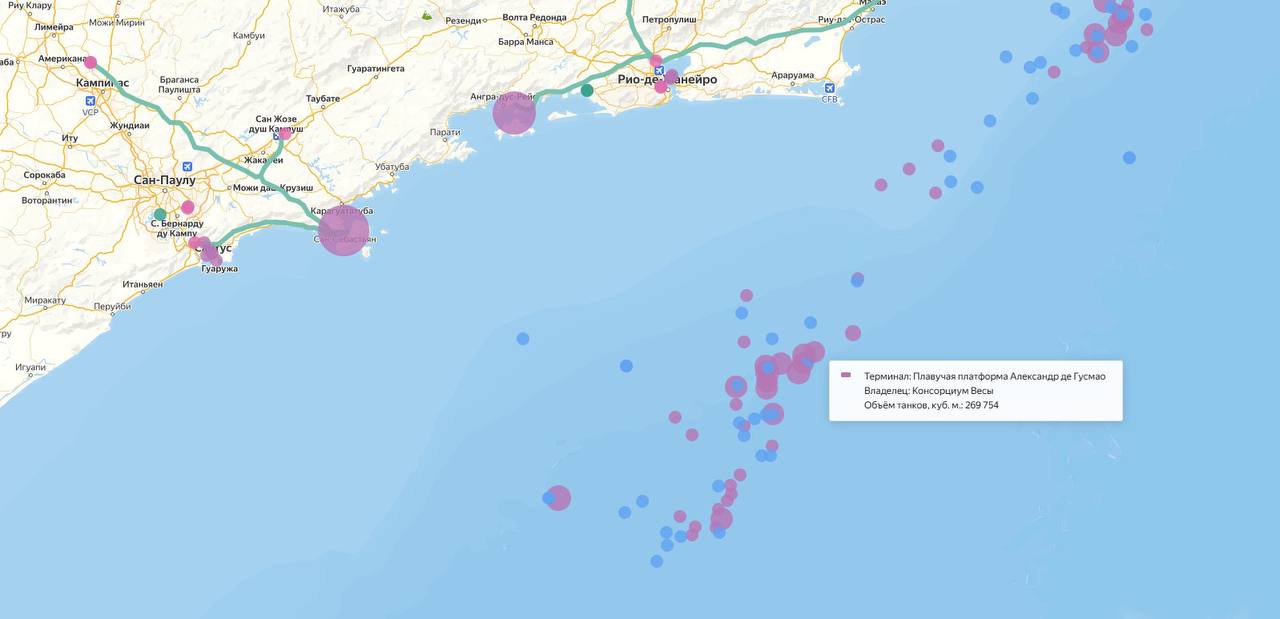Image resolution: width=1280 pixels, height=619 pixels.
Task: Click the purple legend swatch in the tooltip
Action: coord(846,375)
